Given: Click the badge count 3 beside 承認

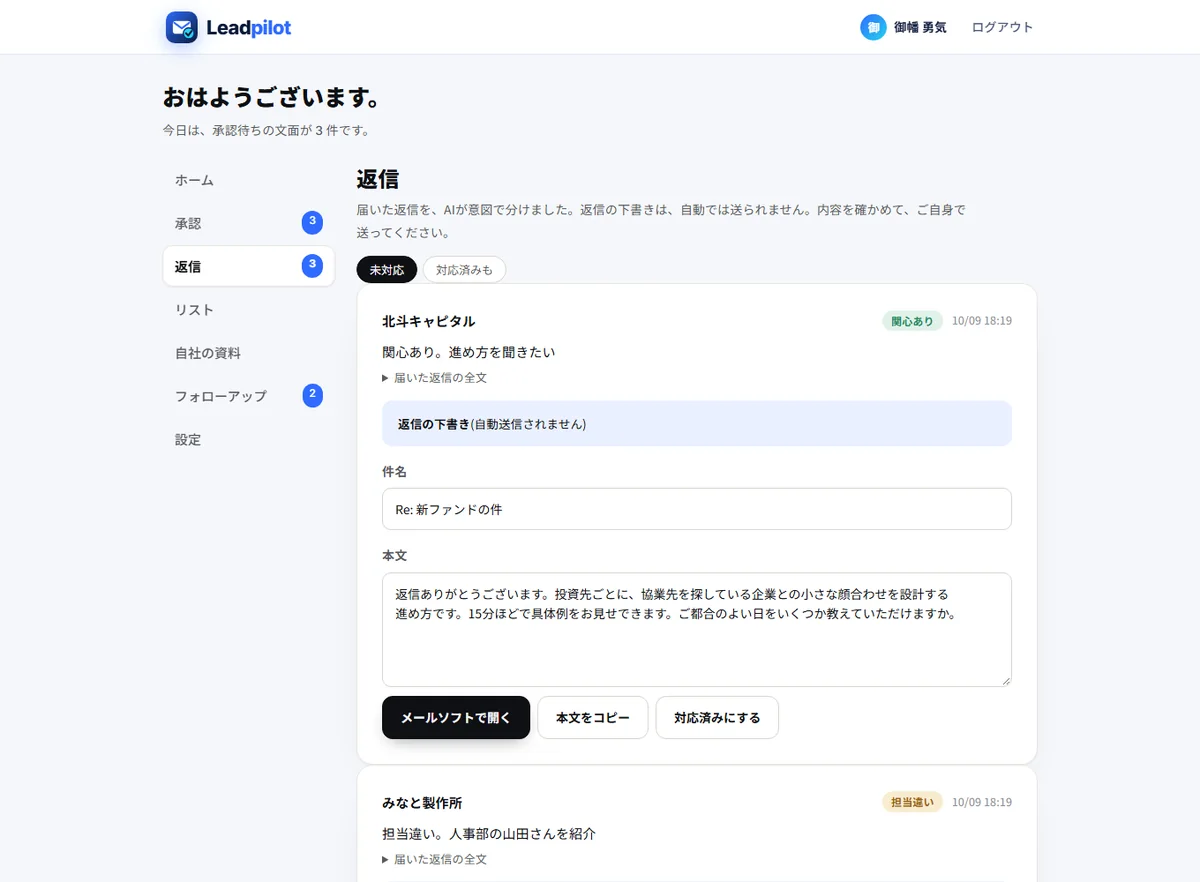Looking at the screenshot, I should tap(312, 222).
